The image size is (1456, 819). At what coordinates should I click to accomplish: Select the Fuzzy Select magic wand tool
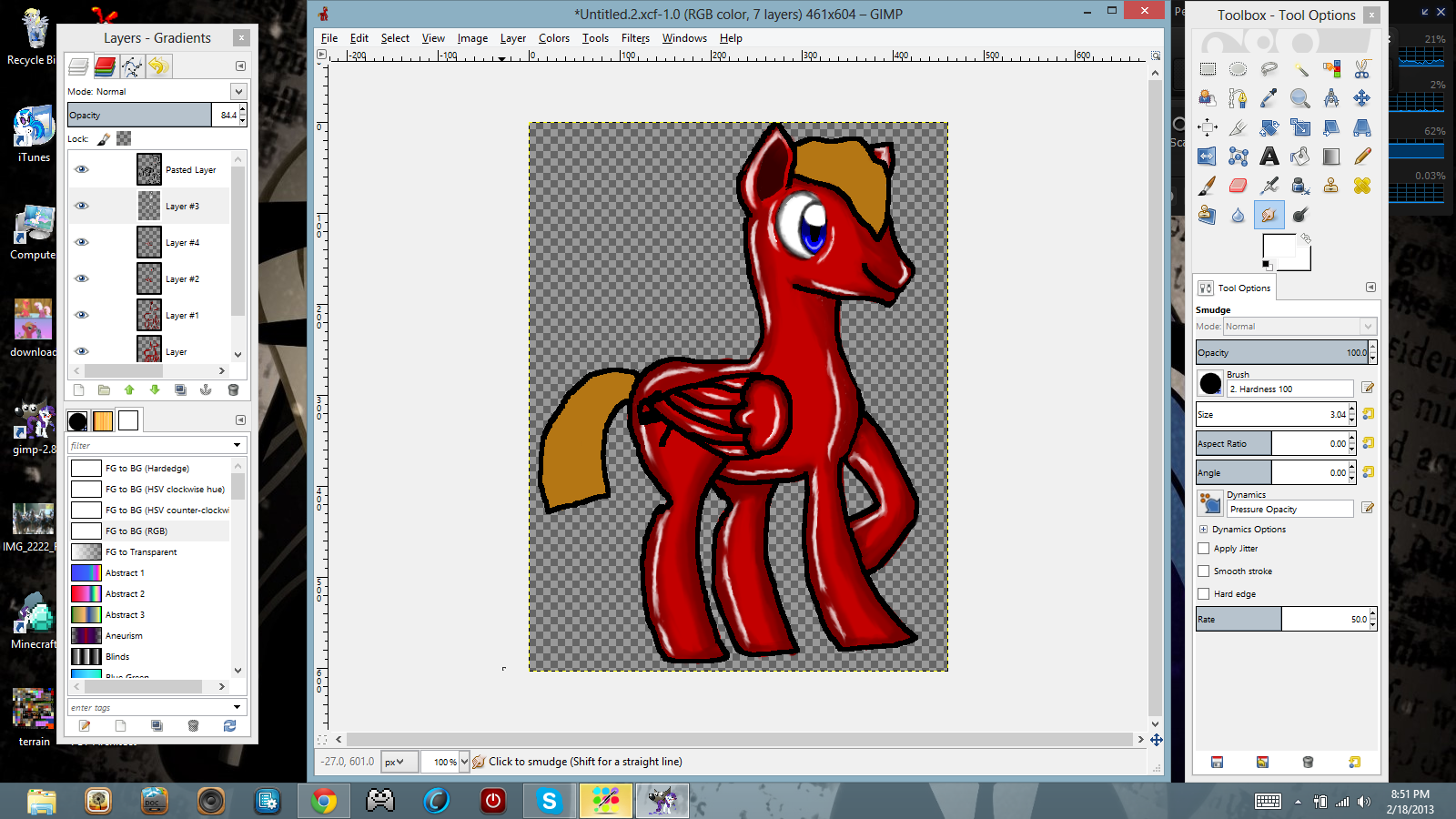pyautogui.click(x=1300, y=69)
